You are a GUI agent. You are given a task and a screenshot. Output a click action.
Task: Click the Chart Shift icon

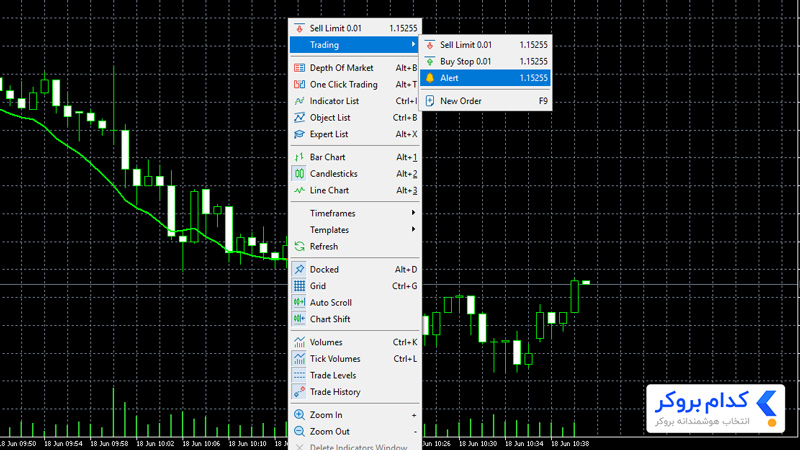299,319
